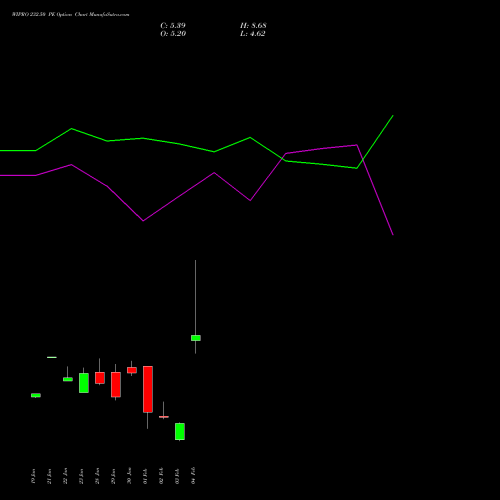Click the purple indicator line's lowest end point
This screenshot has height=500, width=500.
tap(393, 235)
